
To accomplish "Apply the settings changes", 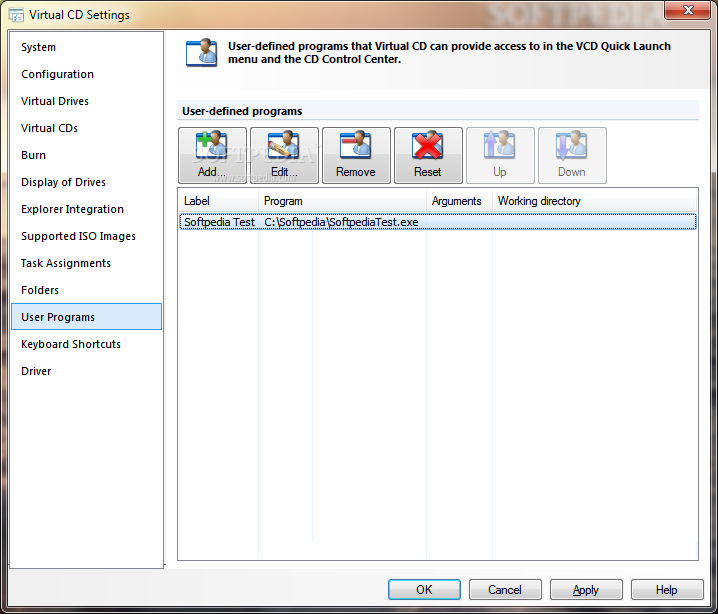I will [x=586, y=590].
